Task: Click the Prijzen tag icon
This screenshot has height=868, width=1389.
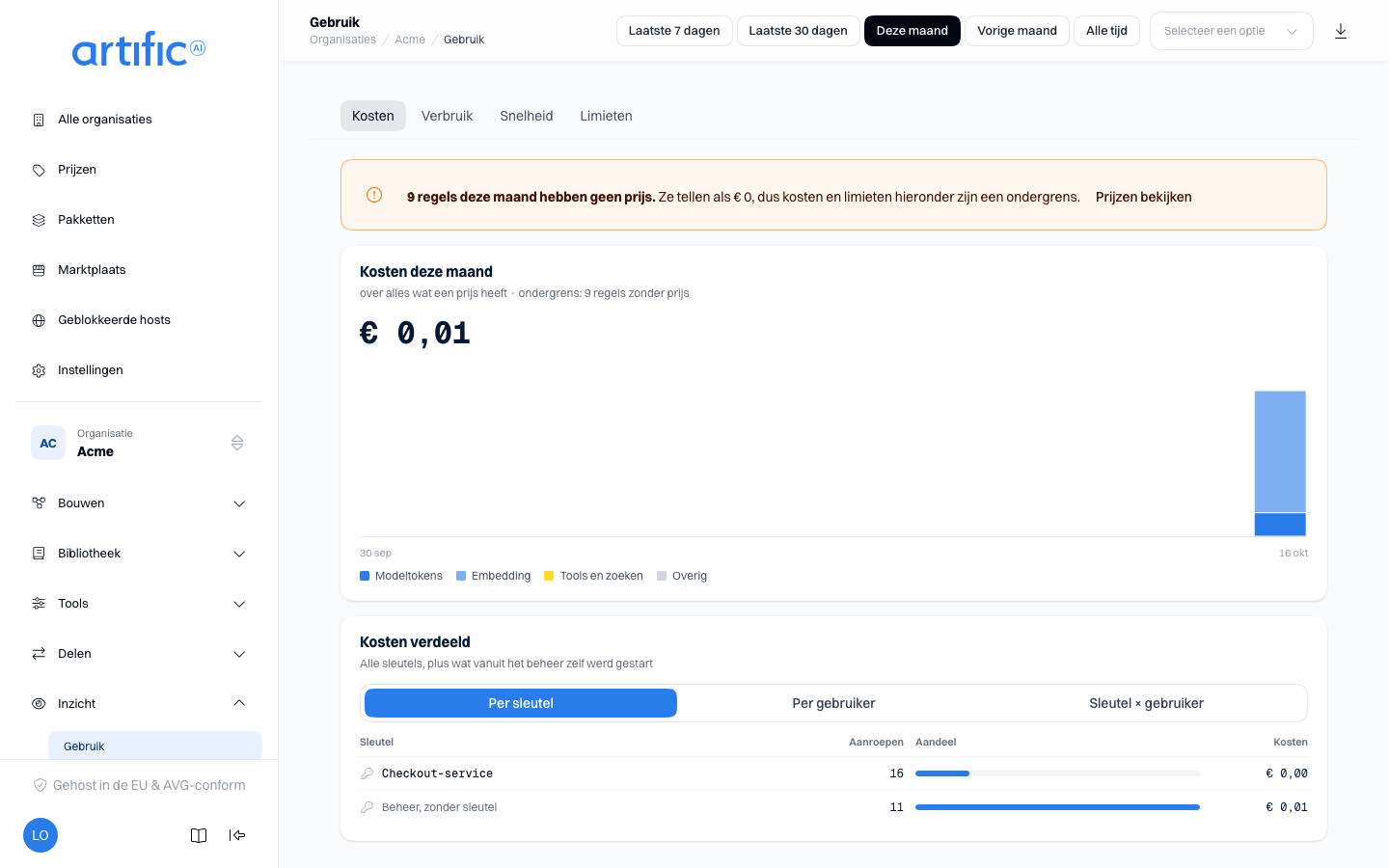Action: pos(39,170)
